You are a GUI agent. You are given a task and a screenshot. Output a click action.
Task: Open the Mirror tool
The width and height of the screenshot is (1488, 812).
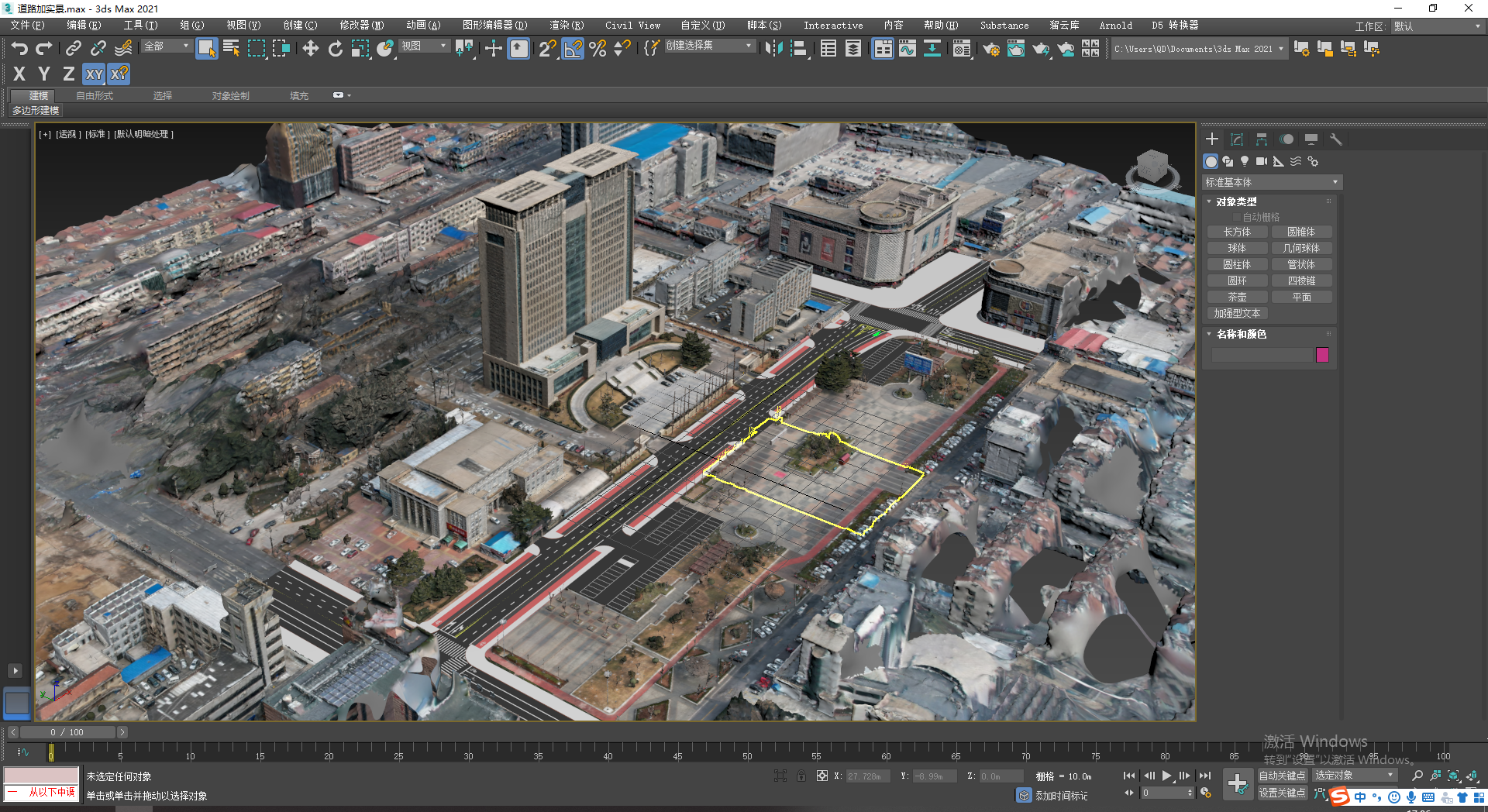[773, 49]
